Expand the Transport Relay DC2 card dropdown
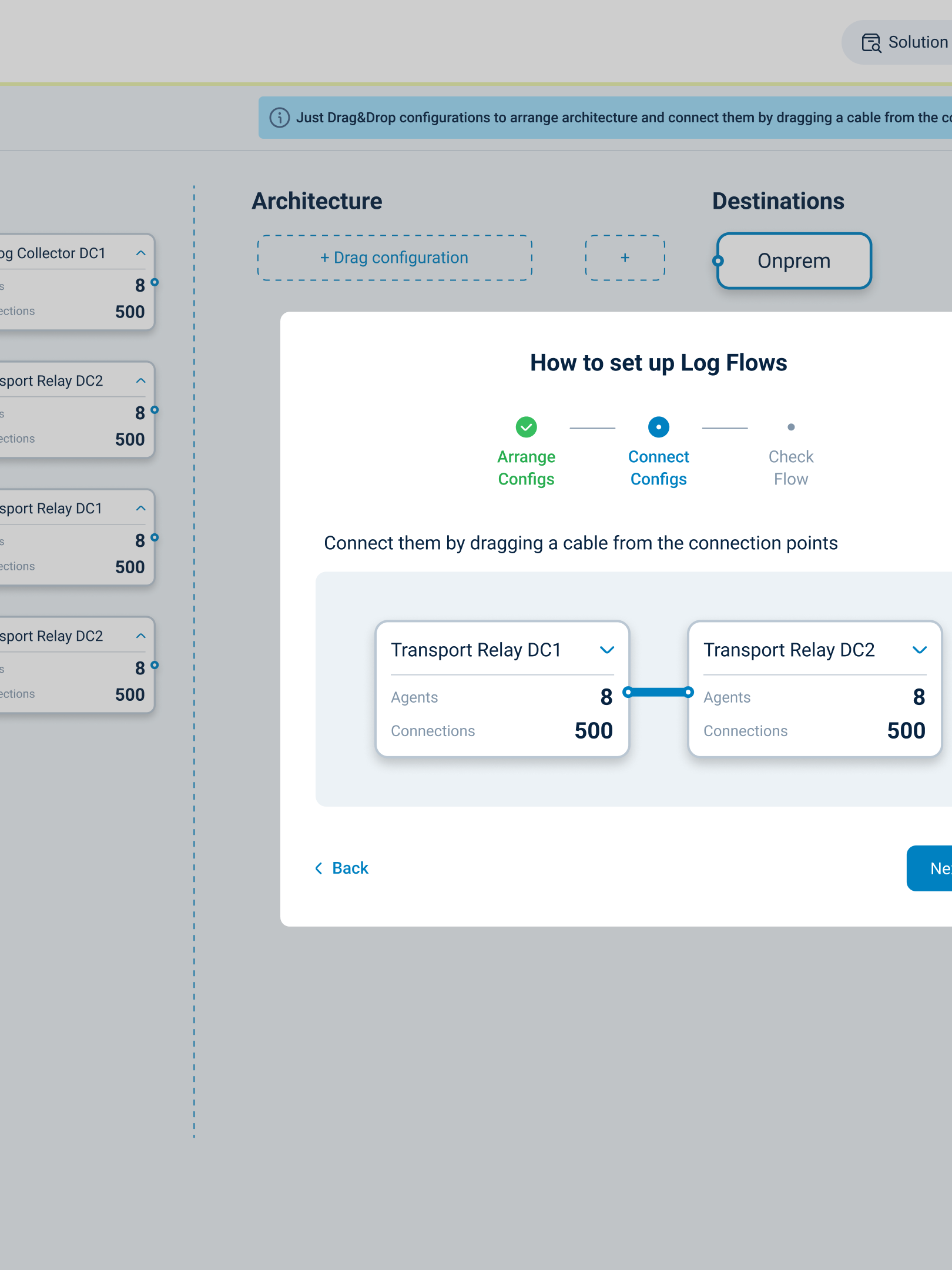 [920, 650]
